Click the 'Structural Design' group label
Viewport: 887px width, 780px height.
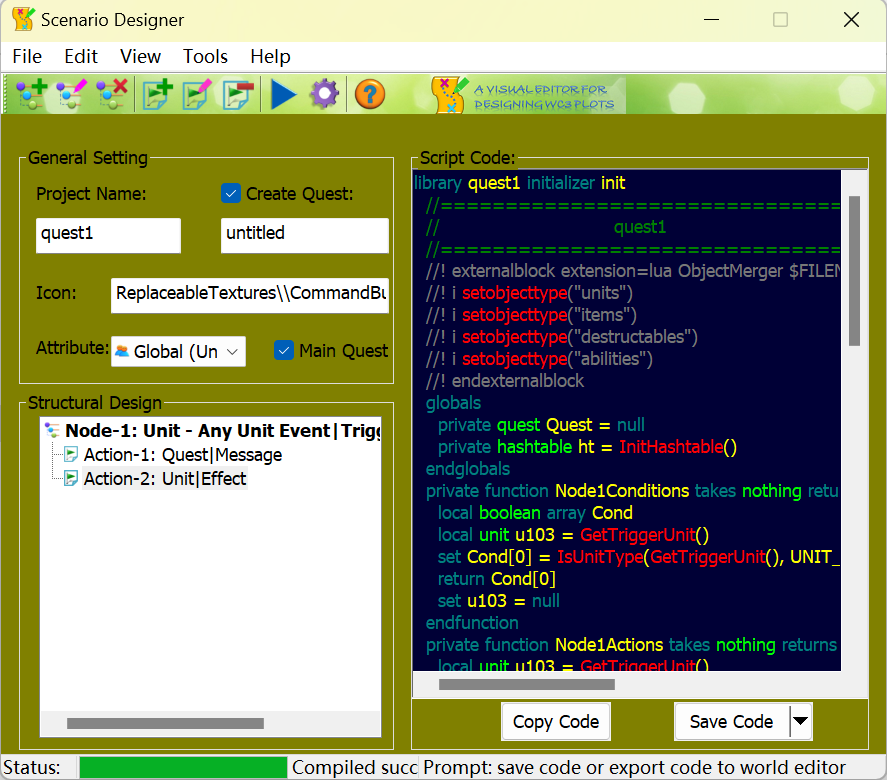94,403
